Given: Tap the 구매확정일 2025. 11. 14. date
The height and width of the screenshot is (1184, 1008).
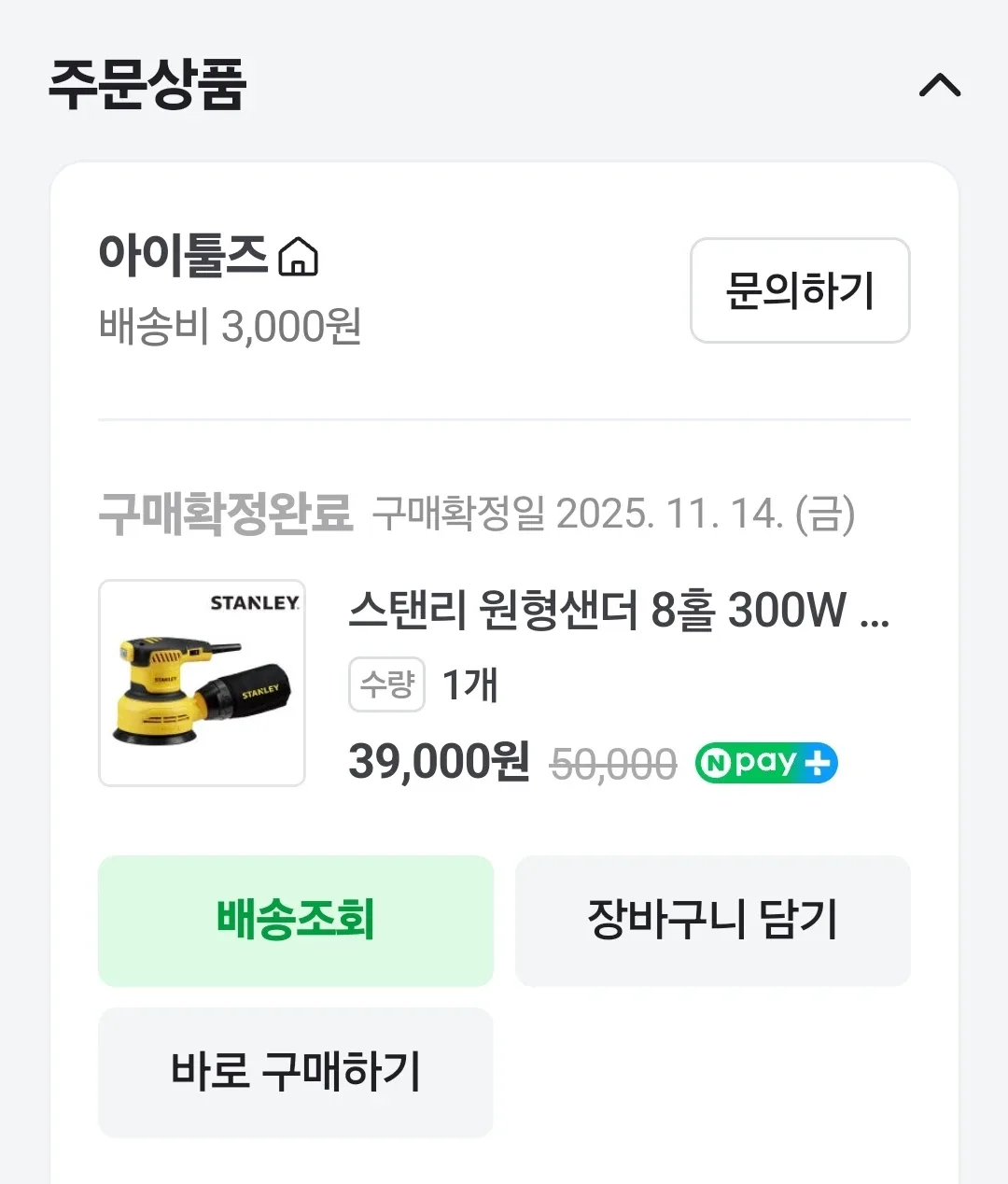Looking at the screenshot, I should (612, 514).
